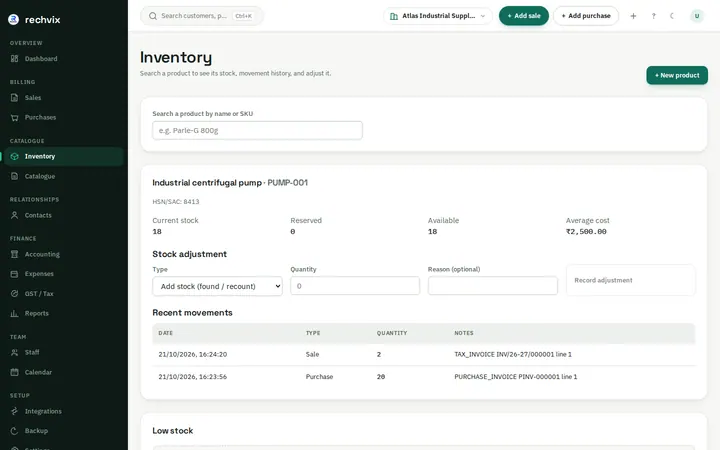The width and height of the screenshot is (720, 450).
Task: Click the Ctrl+K shortcut badge
Action: point(243,16)
